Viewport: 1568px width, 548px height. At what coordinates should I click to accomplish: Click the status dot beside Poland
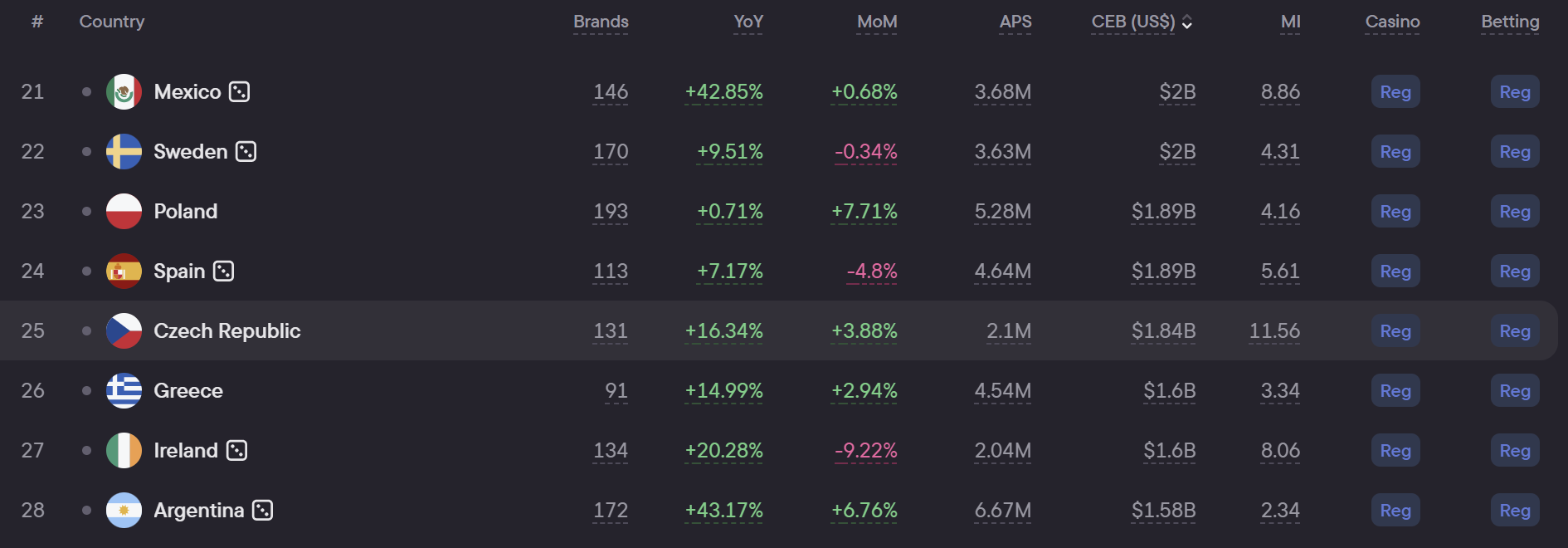(86, 211)
